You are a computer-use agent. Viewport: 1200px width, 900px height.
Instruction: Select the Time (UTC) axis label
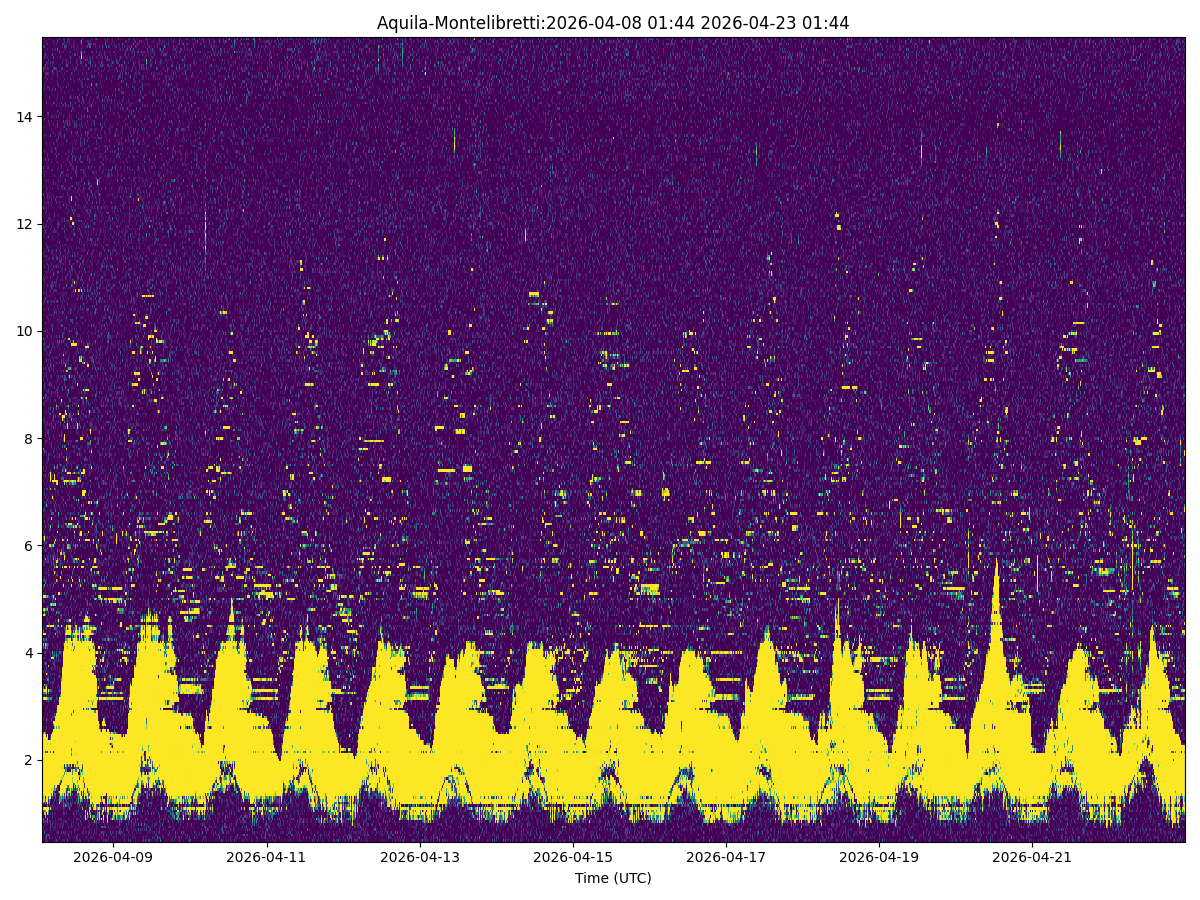(x=613, y=877)
